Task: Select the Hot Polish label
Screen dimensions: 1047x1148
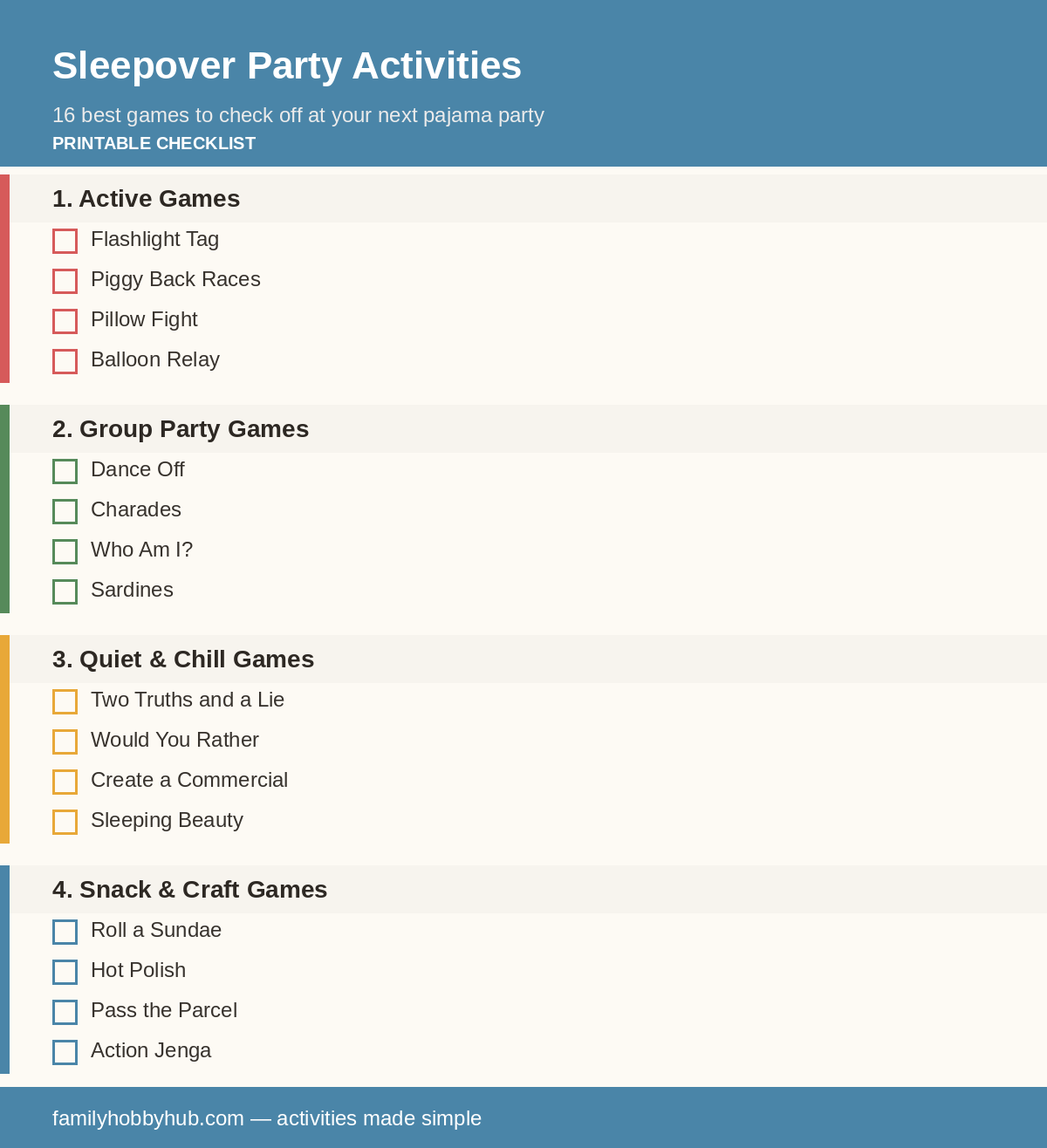Action: [x=138, y=970]
